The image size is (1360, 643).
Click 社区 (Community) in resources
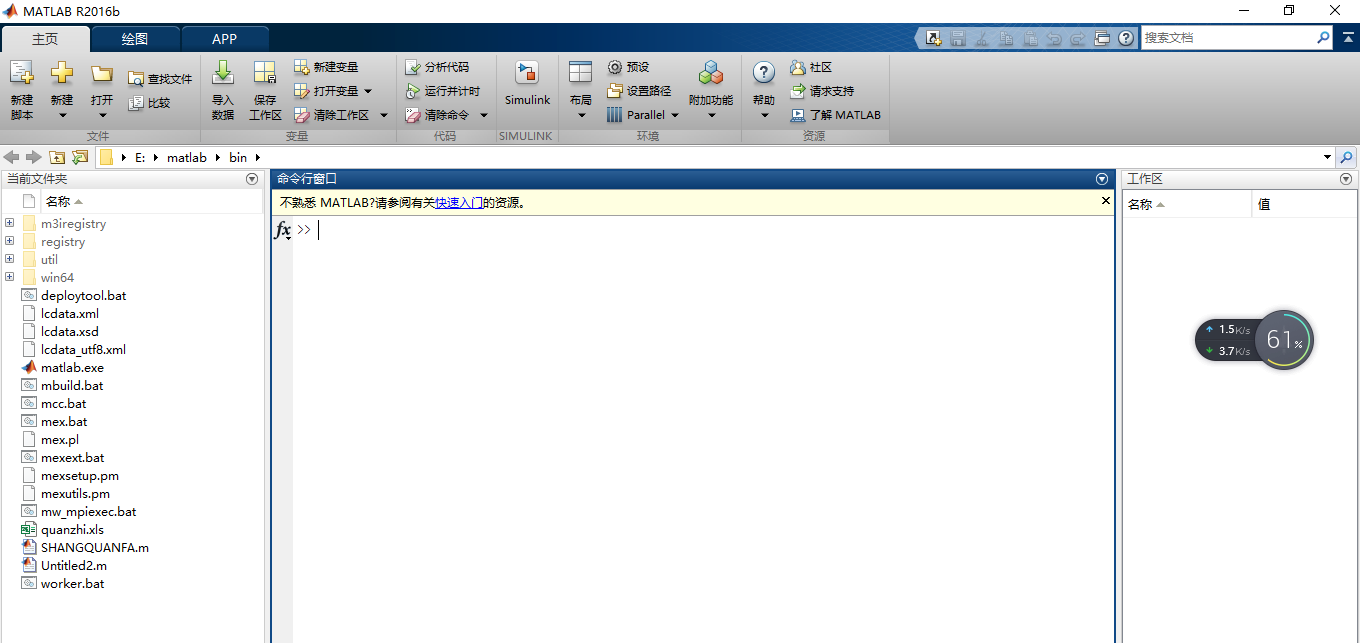[x=811, y=67]
